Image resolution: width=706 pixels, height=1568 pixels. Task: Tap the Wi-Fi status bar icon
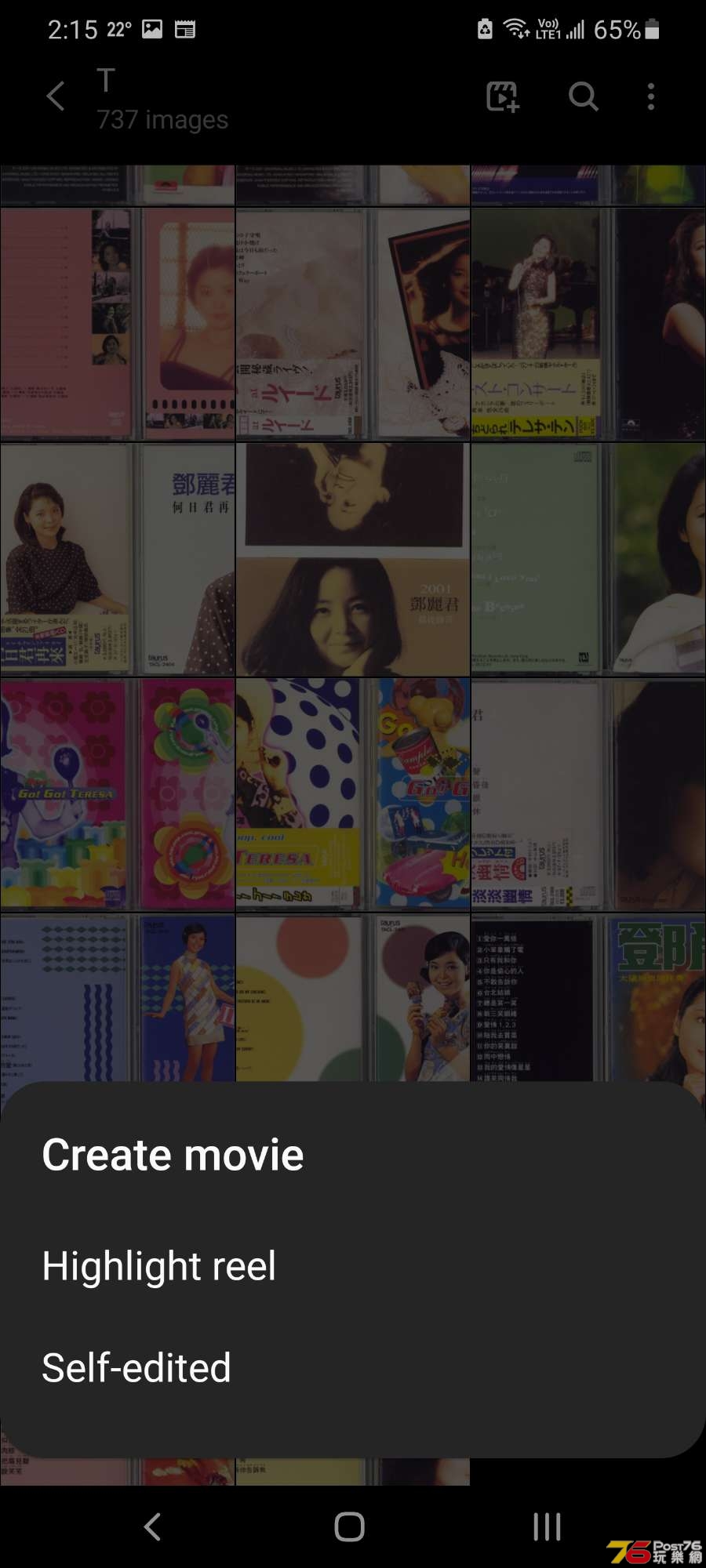[x=515, y=30]
